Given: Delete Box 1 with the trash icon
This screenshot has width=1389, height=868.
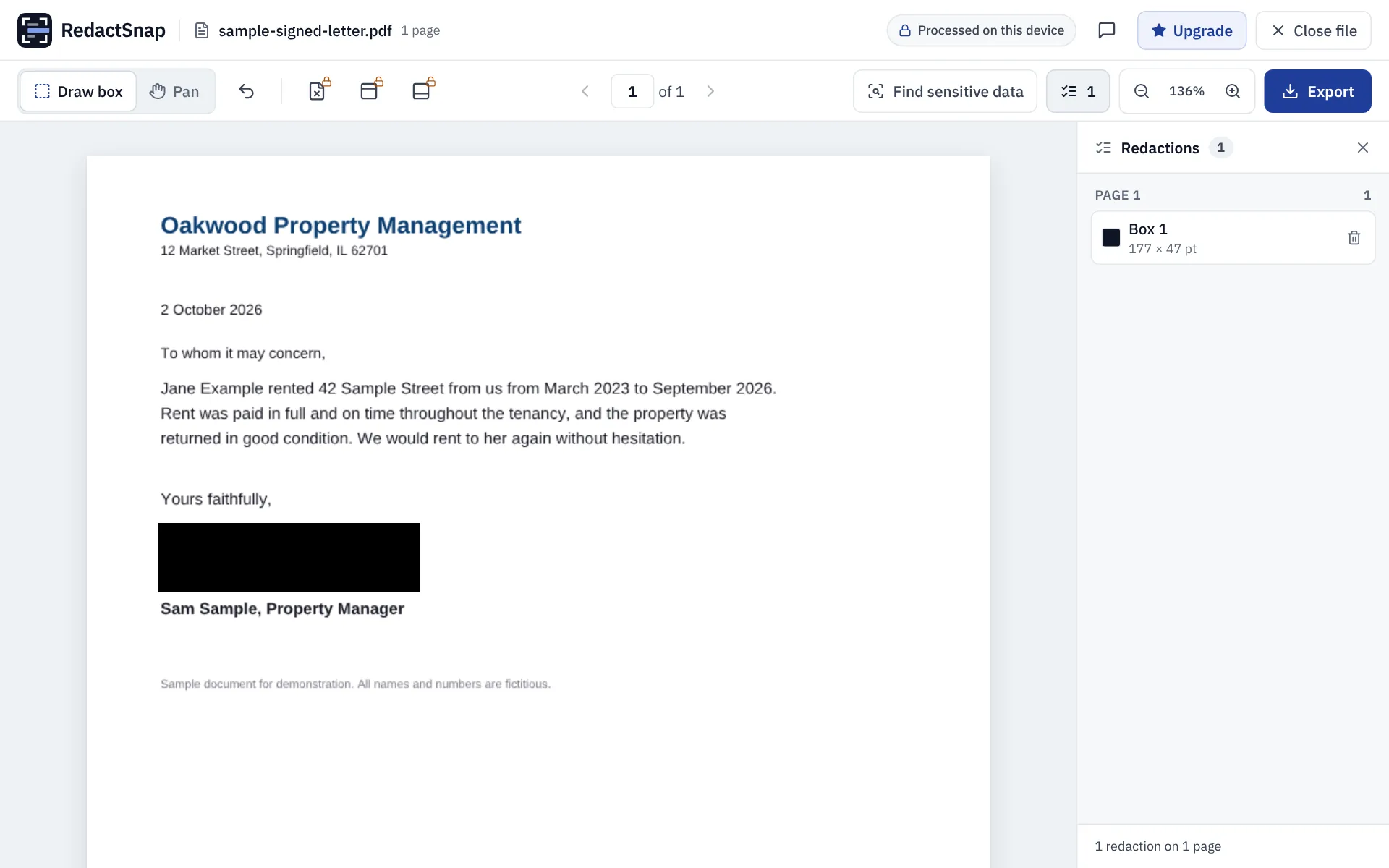Looking at the screenshot, I should coord(1354,237).
